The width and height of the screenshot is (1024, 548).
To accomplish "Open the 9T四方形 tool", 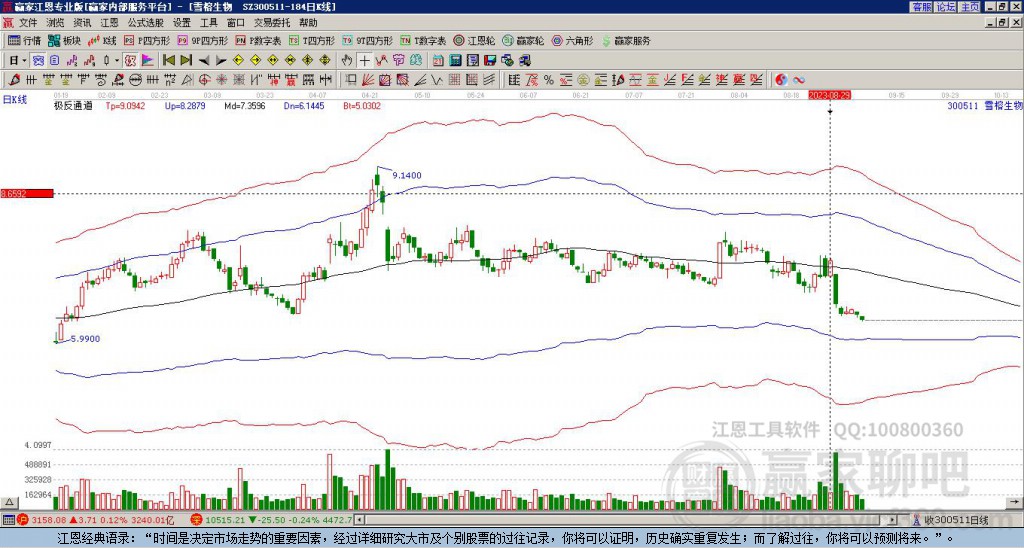I will [368, 40].
